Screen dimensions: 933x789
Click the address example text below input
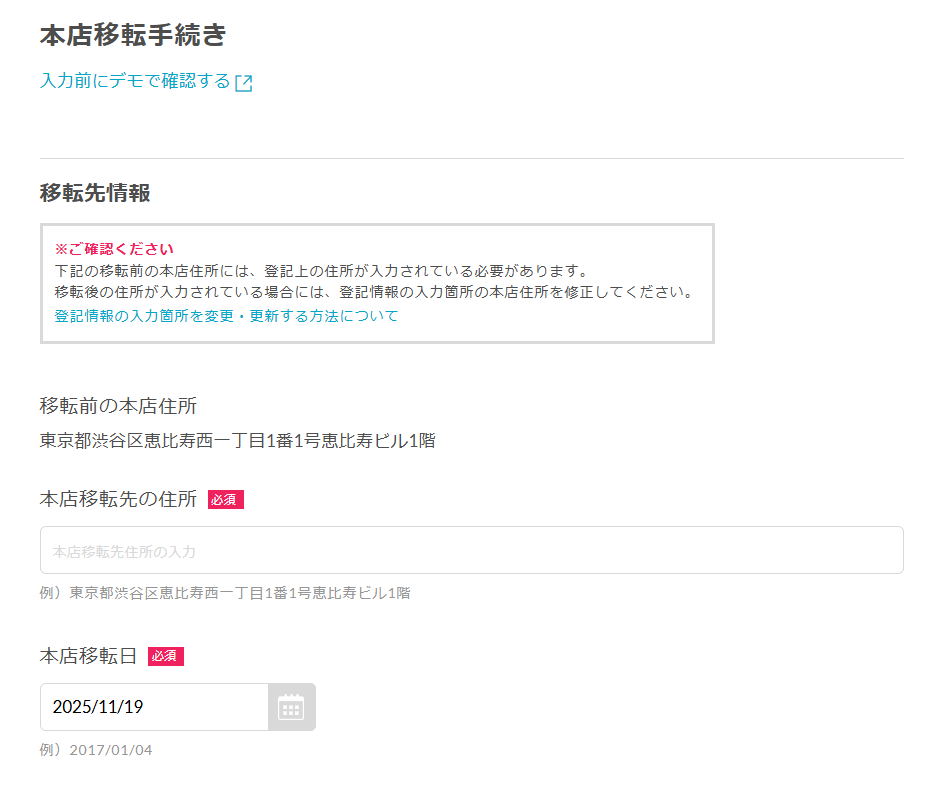tap(225, 593)
